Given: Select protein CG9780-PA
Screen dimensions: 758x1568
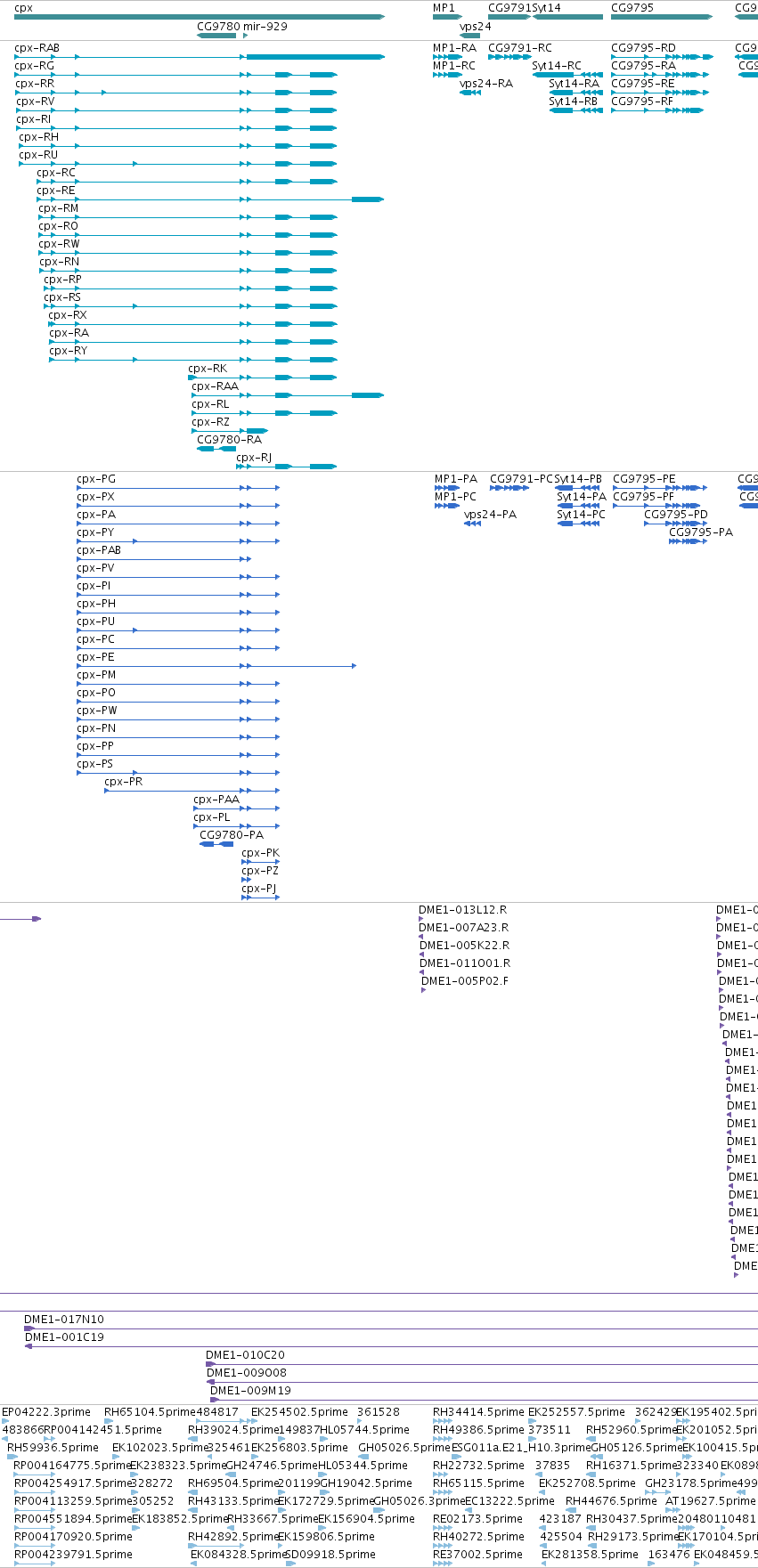Looking at the screenshot, I should pyautogui.click(x=232, y=835).
